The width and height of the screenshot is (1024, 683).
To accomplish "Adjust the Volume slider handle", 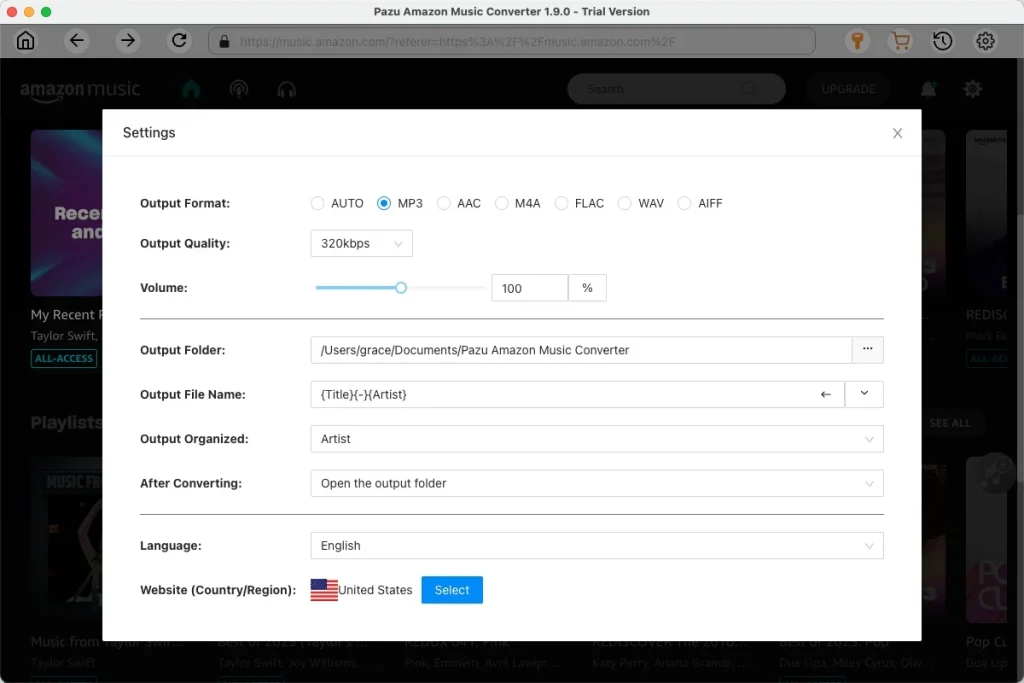I will coord(399,287).
